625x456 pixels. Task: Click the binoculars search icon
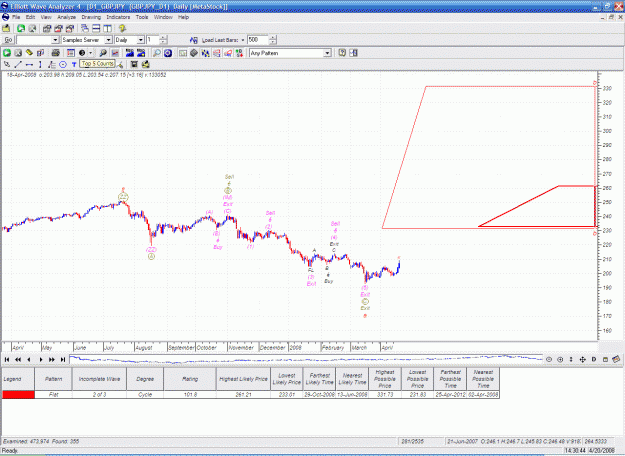(103, 53)
